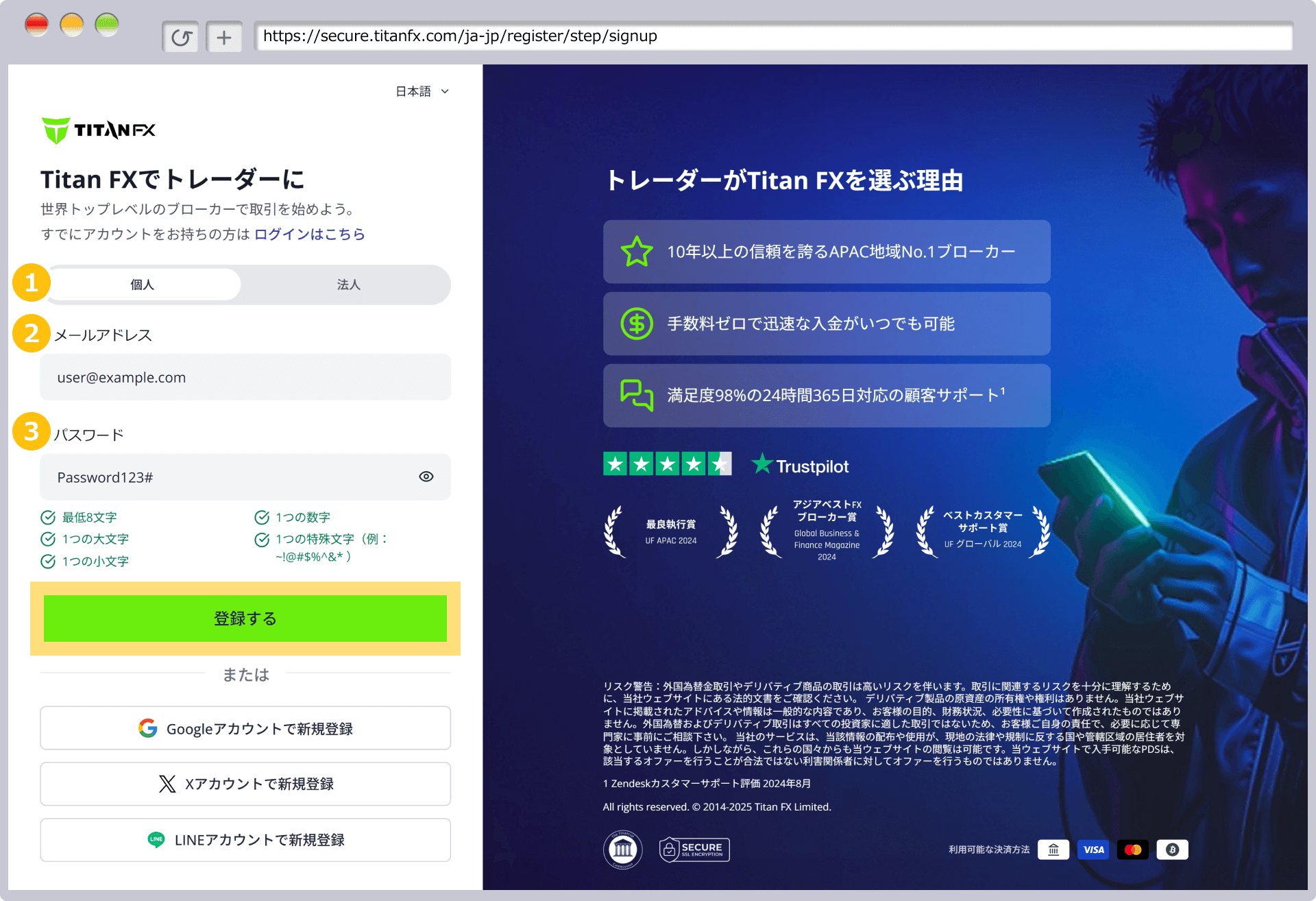1316x901 pixels.
Task: Click the Titan FXでトレーダーに heading
Action: (173, 180)
